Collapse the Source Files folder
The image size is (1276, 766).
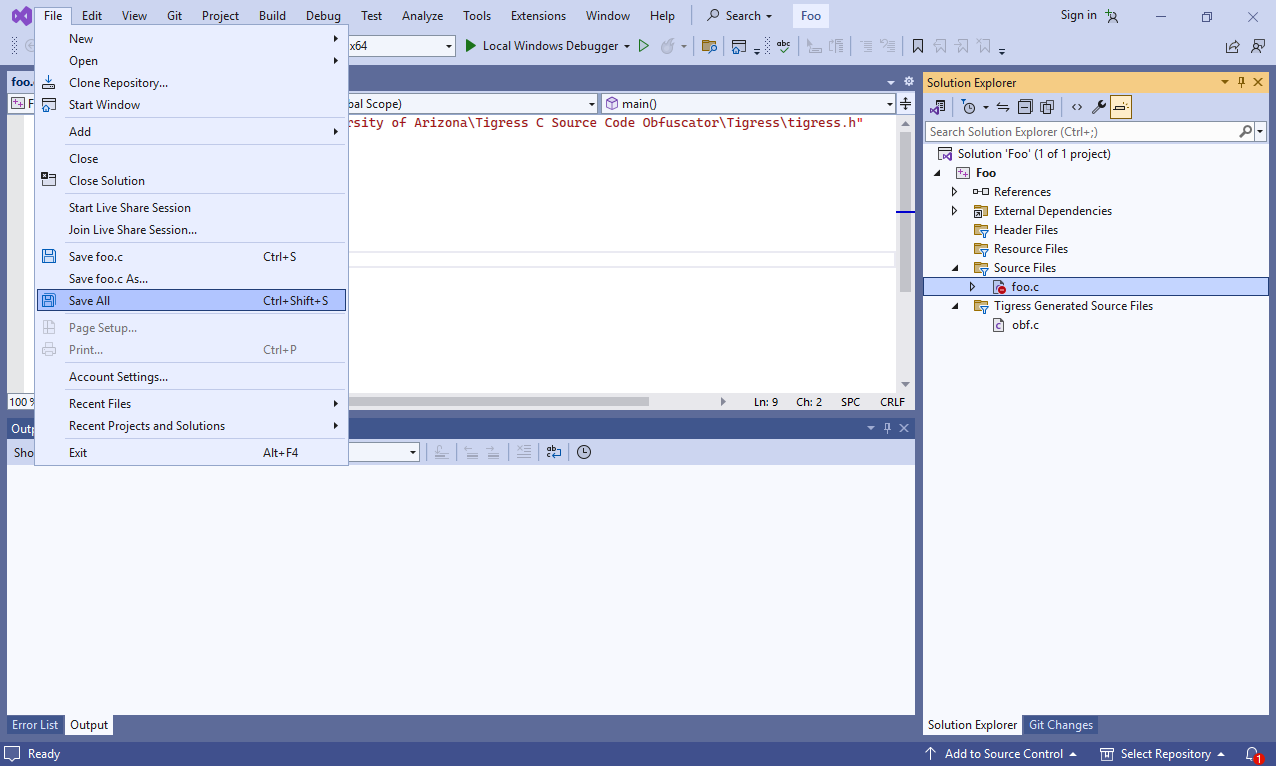pos(954,268)
